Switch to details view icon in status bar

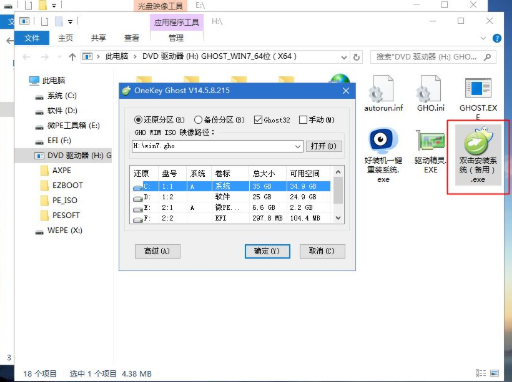tap(481, 373)
